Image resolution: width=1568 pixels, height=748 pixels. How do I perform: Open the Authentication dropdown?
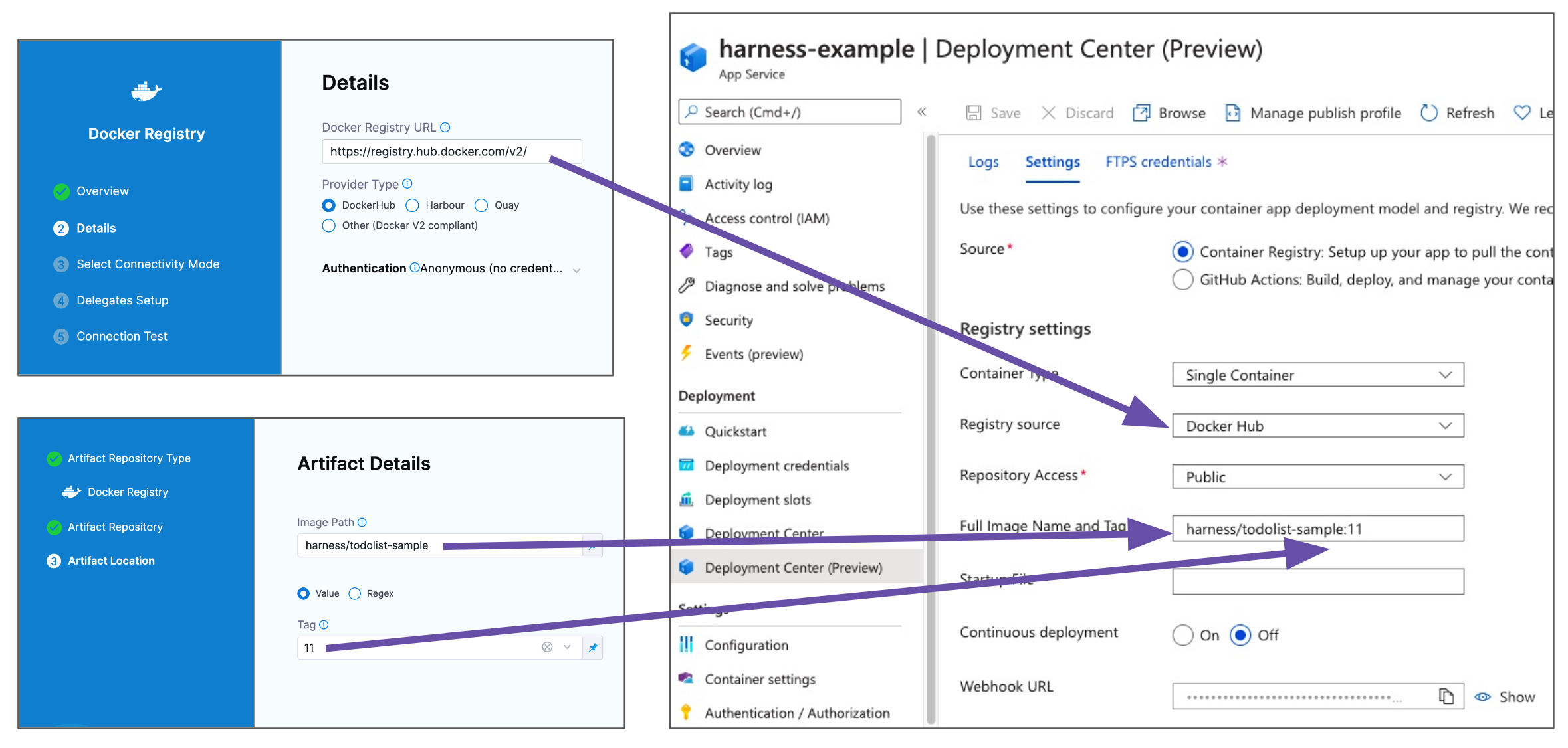pyautogui.click(x=576, y=270)
